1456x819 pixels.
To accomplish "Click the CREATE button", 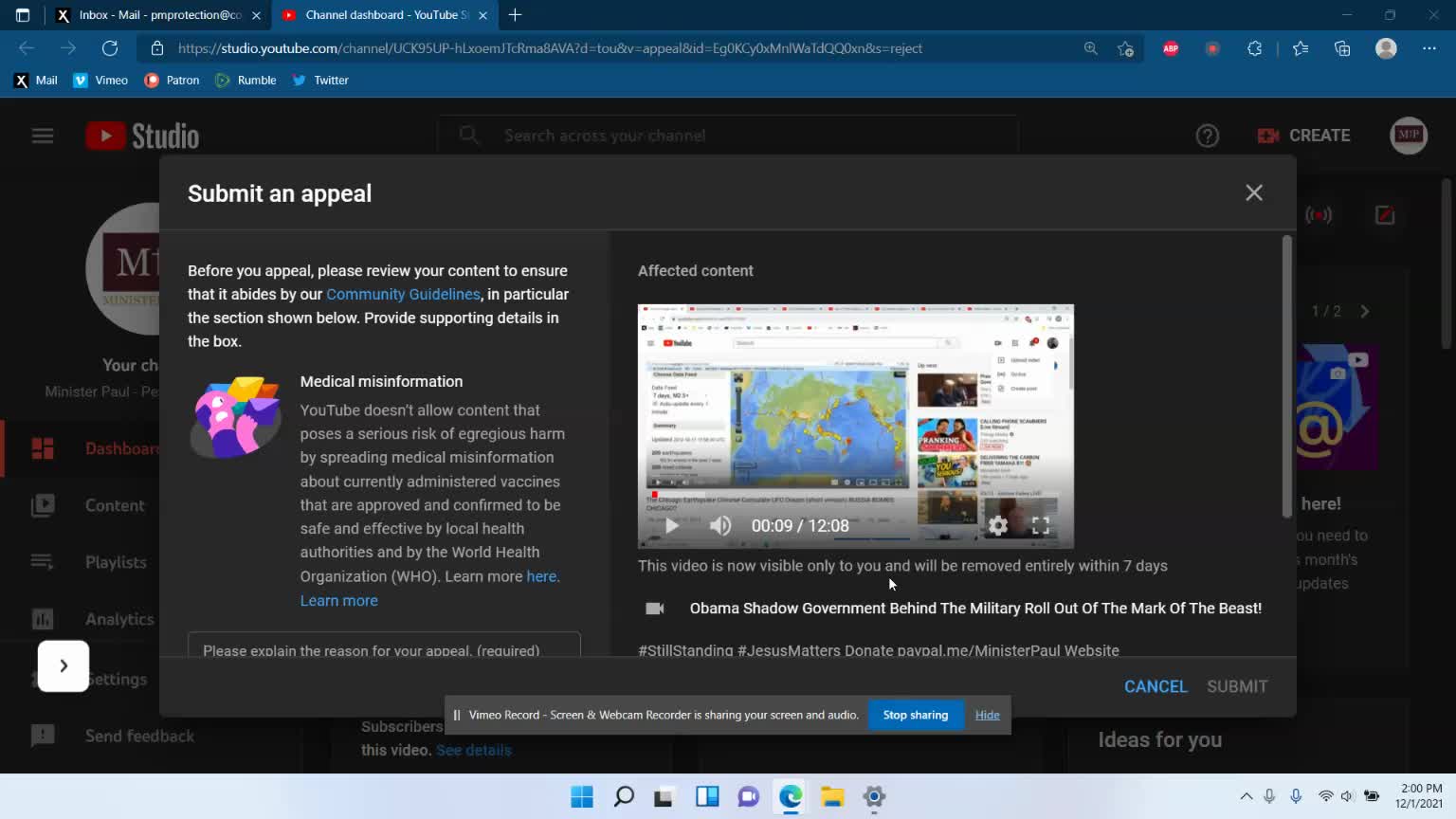I will pos(1303,136).
